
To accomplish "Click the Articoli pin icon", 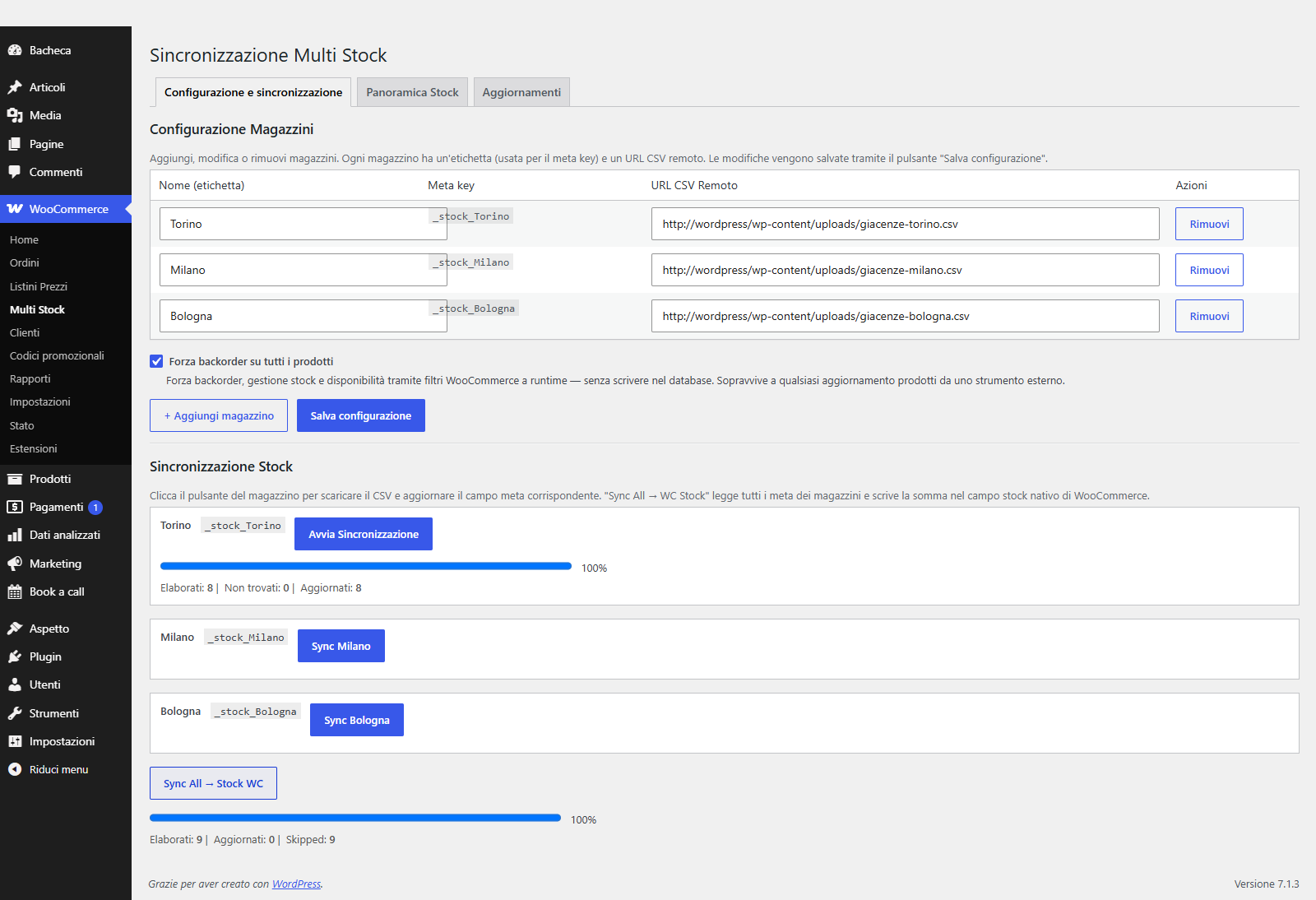I will coord(15,87).
